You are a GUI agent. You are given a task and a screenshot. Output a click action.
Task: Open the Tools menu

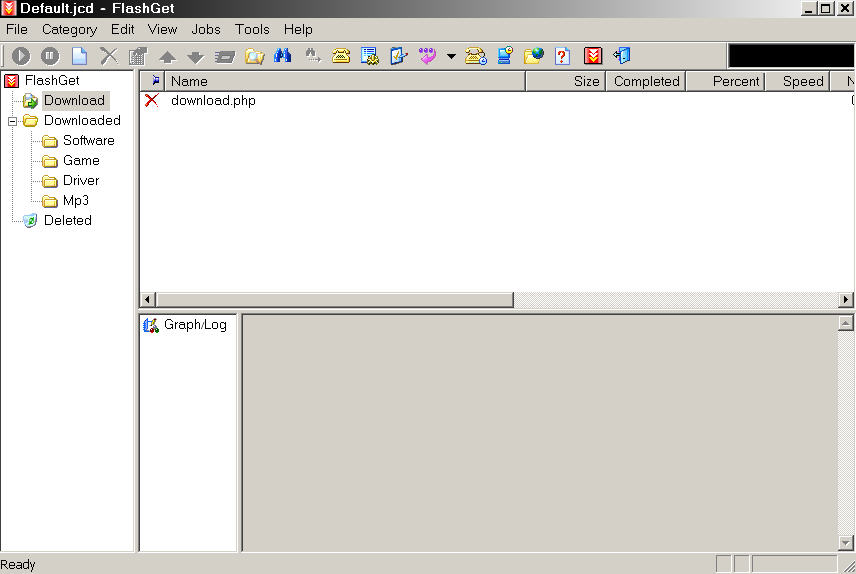(x=252, y=29)
